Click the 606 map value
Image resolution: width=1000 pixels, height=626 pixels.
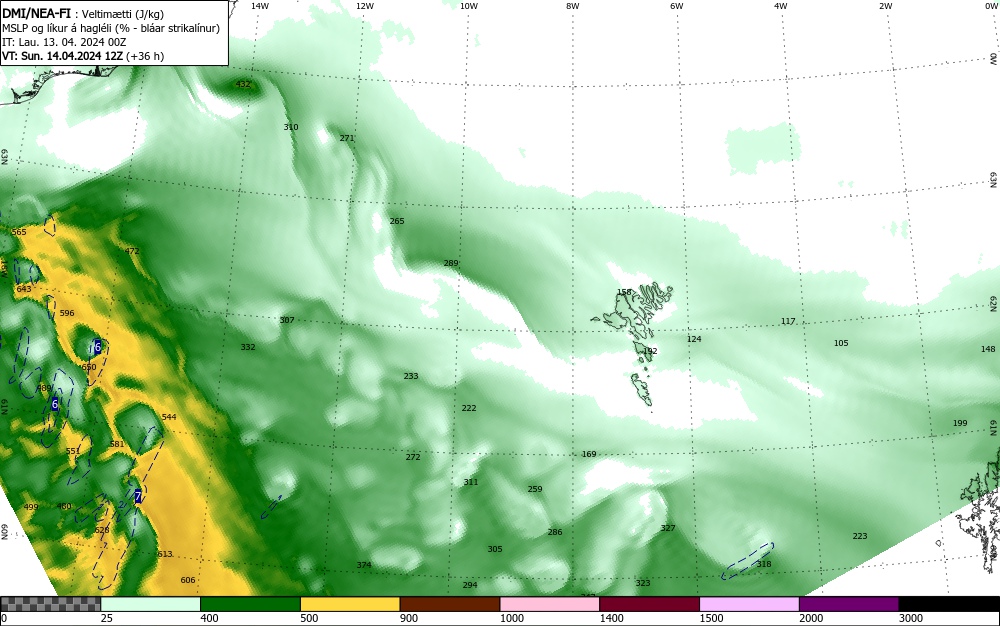pyautogui.click(x=188, y=580)
